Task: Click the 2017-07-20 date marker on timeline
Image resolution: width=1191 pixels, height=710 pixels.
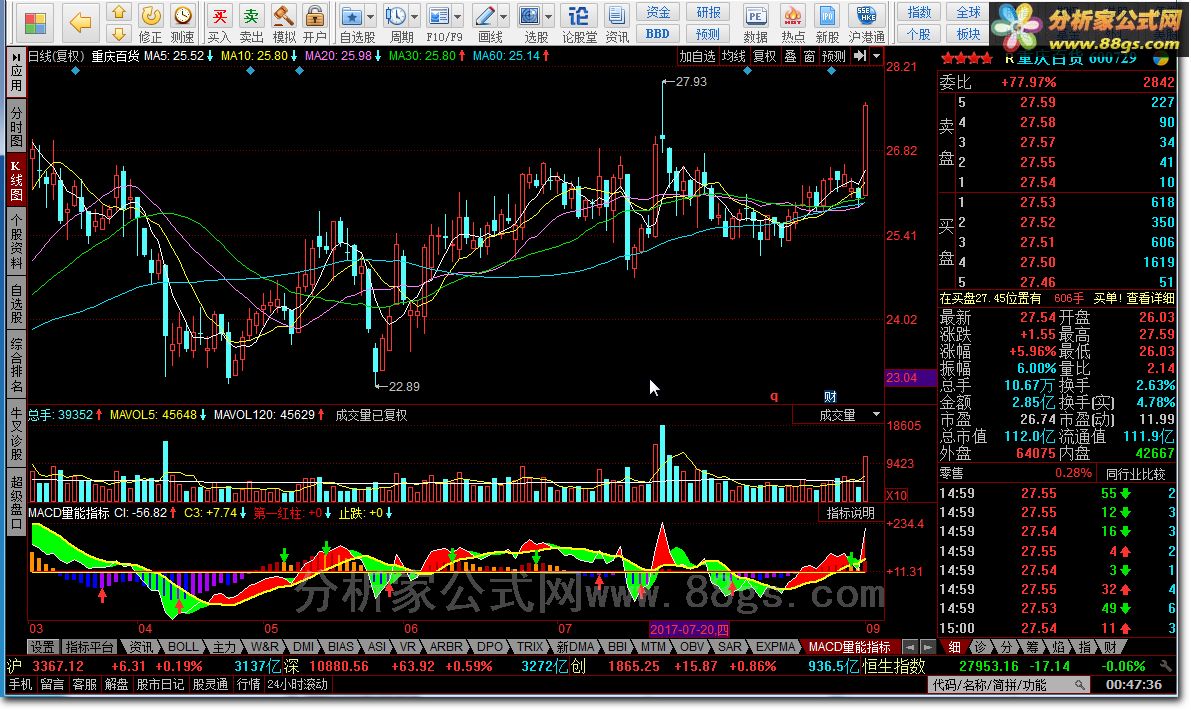Action: (689, 629)
